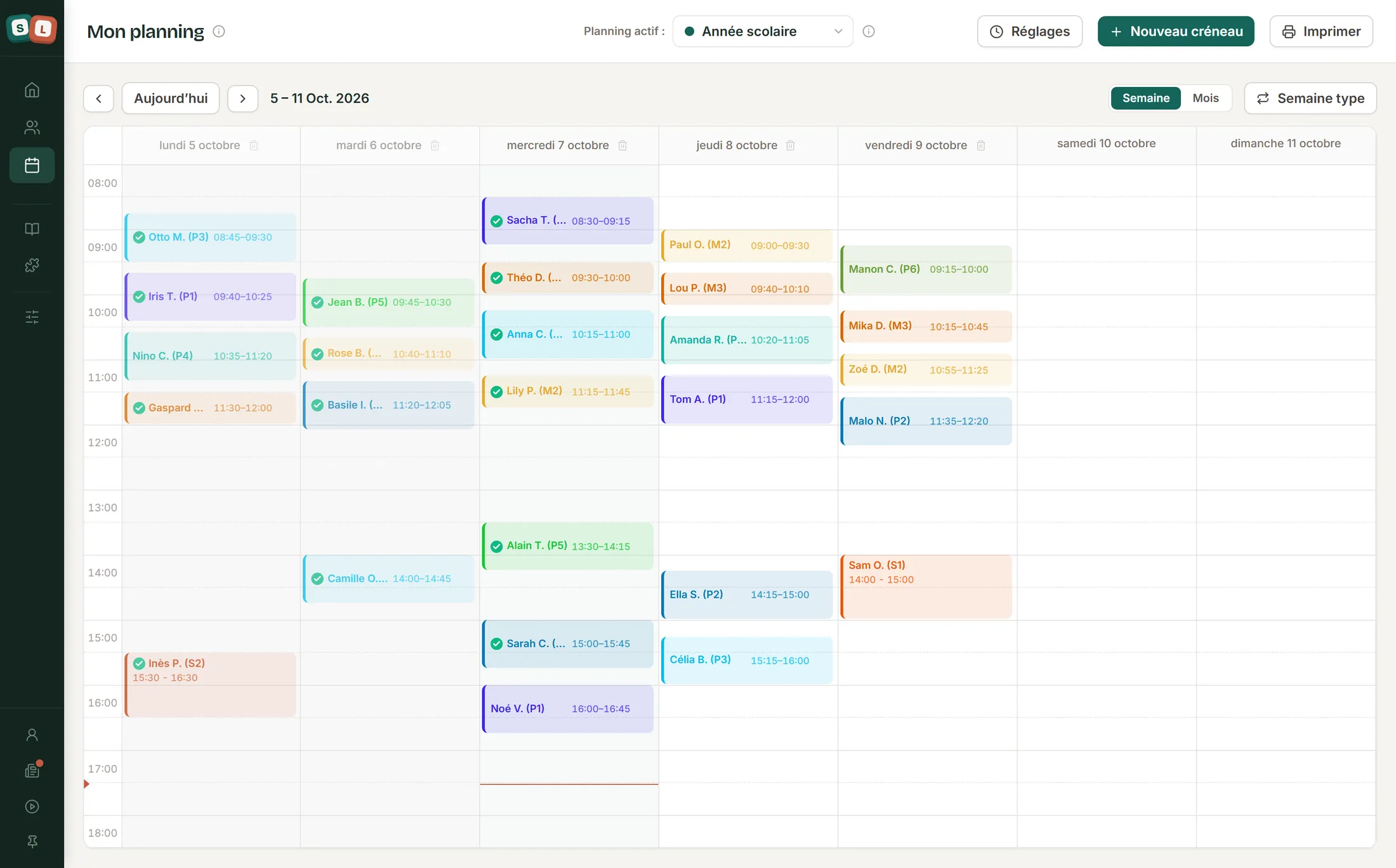The width and height of the screenshot is (1396, 868).
Task: Click the Aujourd'hui button
Action: point(171,98)
